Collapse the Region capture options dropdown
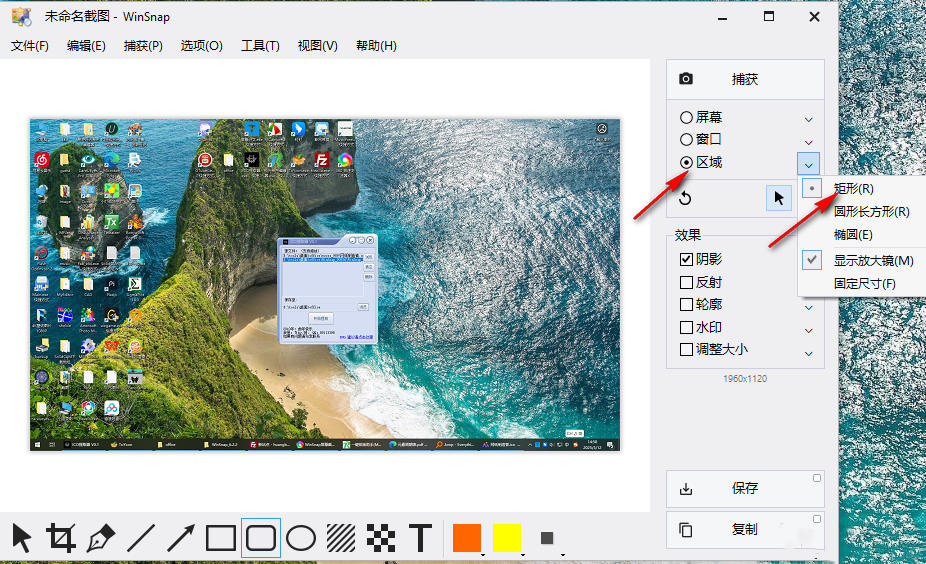This screenshot has height=564, width=926. [808, 164]
